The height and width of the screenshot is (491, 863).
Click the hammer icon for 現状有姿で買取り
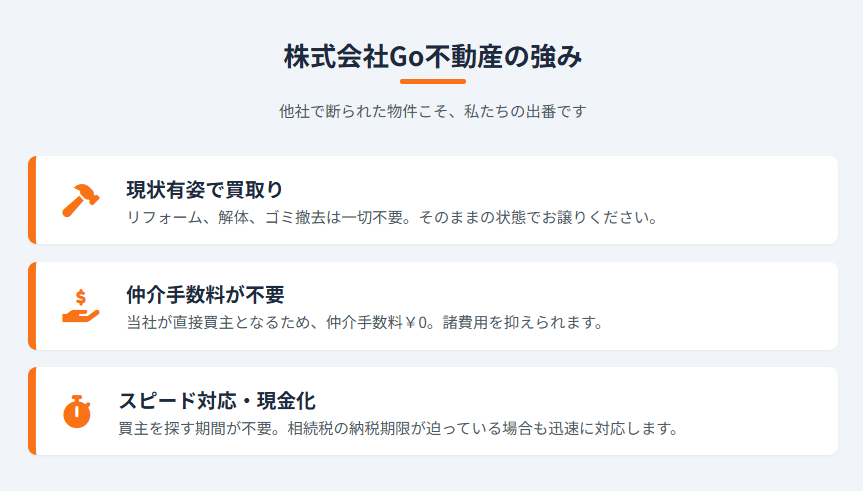click(x=80, y=200)
